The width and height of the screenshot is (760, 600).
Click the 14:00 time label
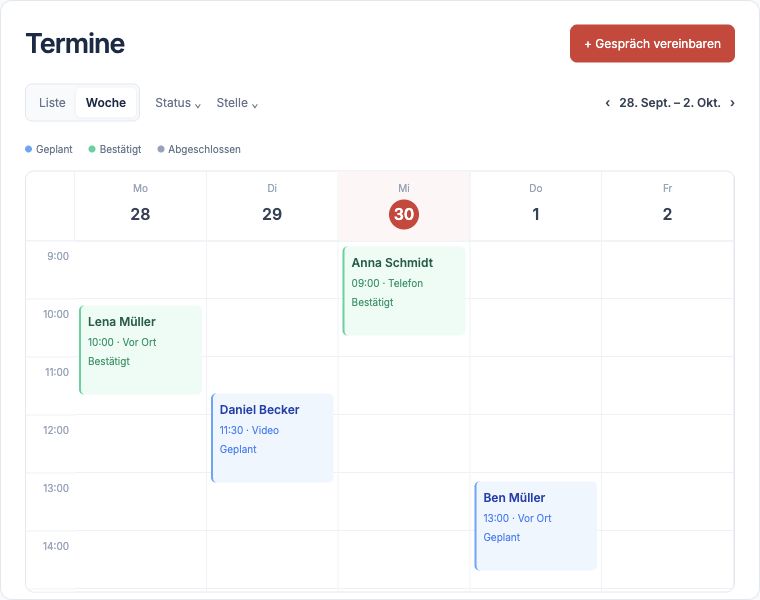[x=56, y=546]
